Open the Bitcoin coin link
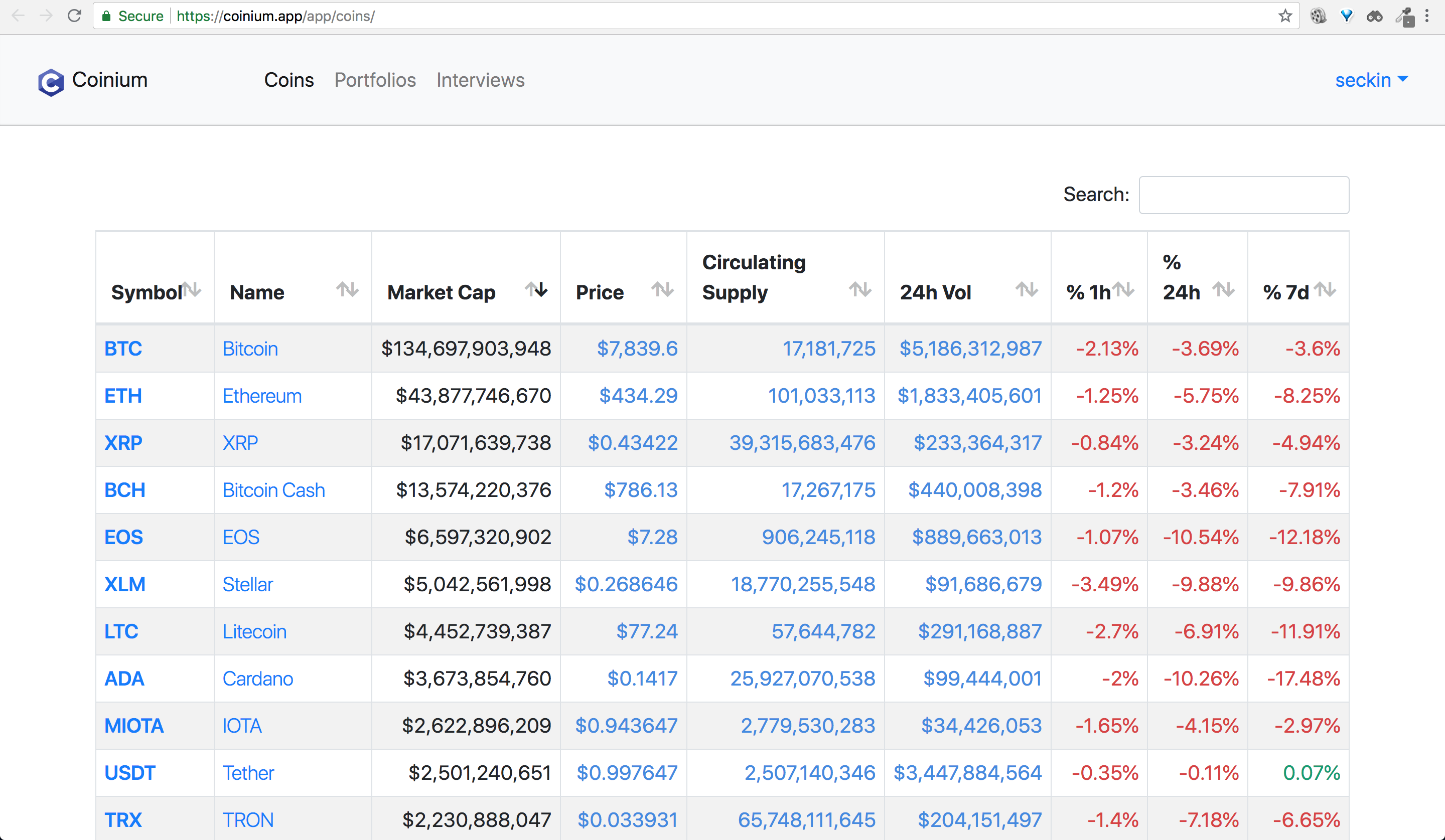This screenshot has height=840, width=1445. tap(250, 349)
